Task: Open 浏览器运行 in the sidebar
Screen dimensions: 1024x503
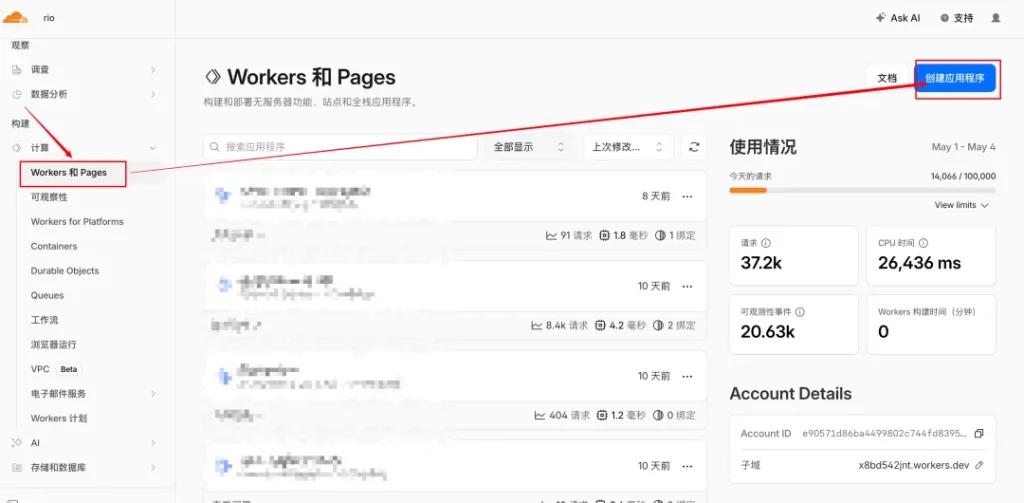Action: coord(54,344)
